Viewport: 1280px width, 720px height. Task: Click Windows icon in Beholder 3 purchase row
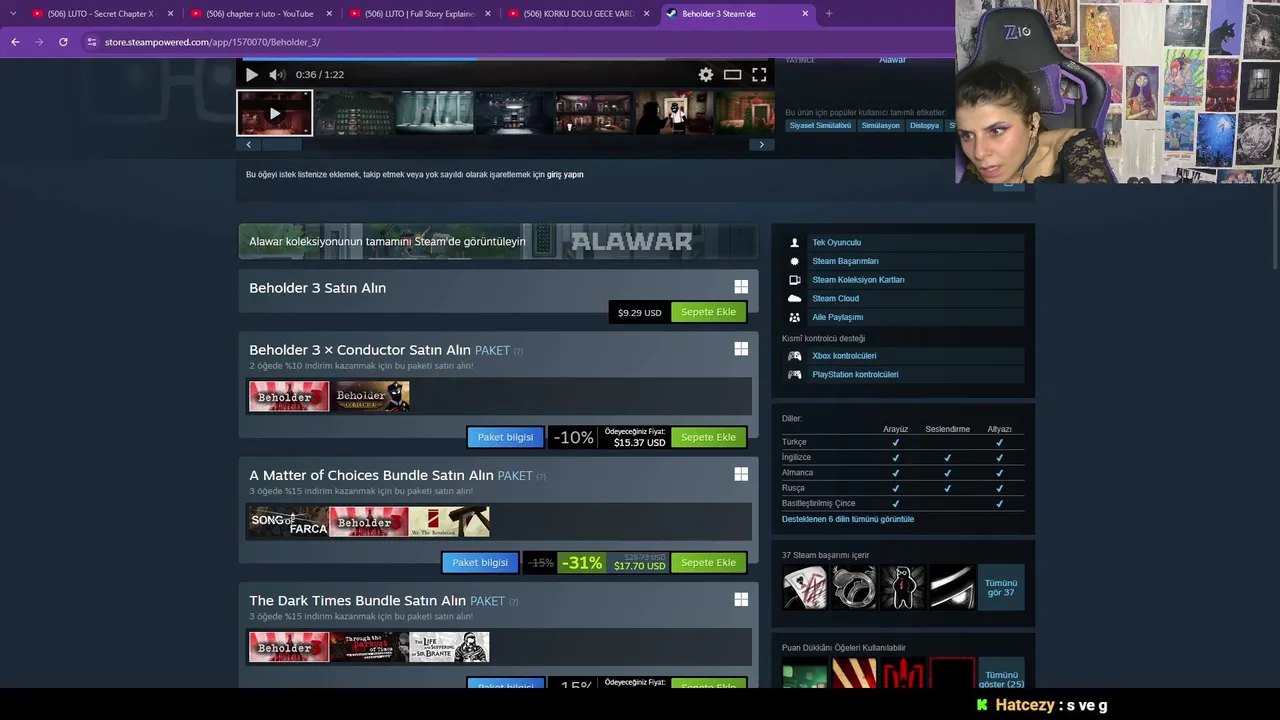741,287
